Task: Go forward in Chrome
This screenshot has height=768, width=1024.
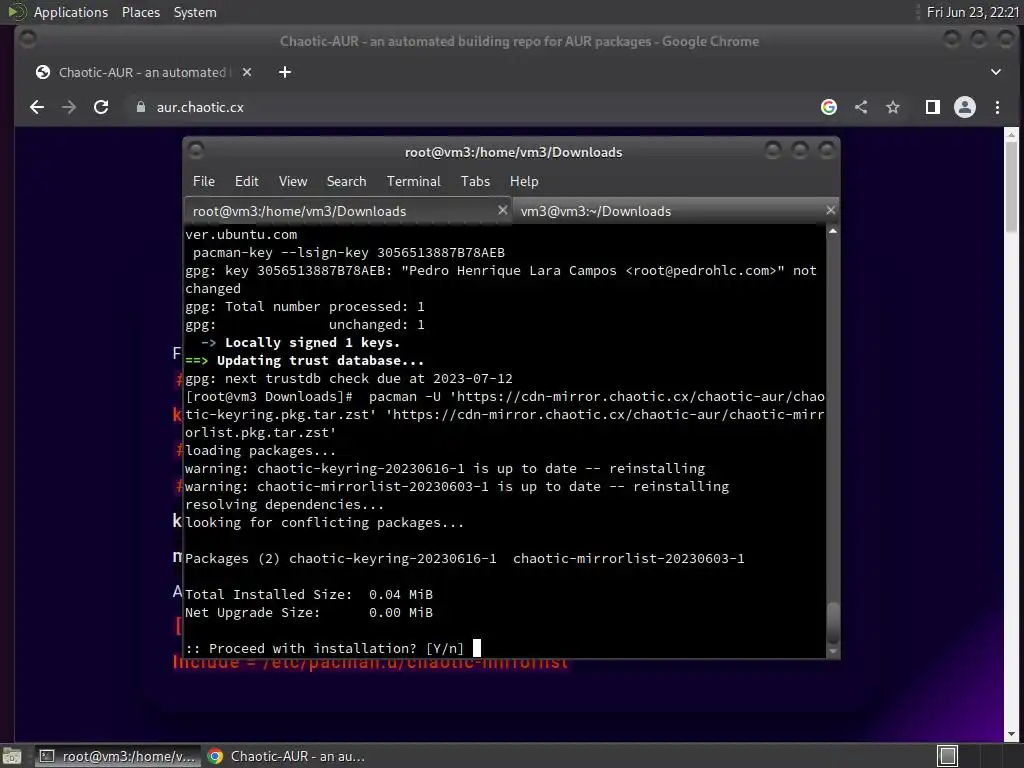Action: pyautogui.click(x=69, y=107)
